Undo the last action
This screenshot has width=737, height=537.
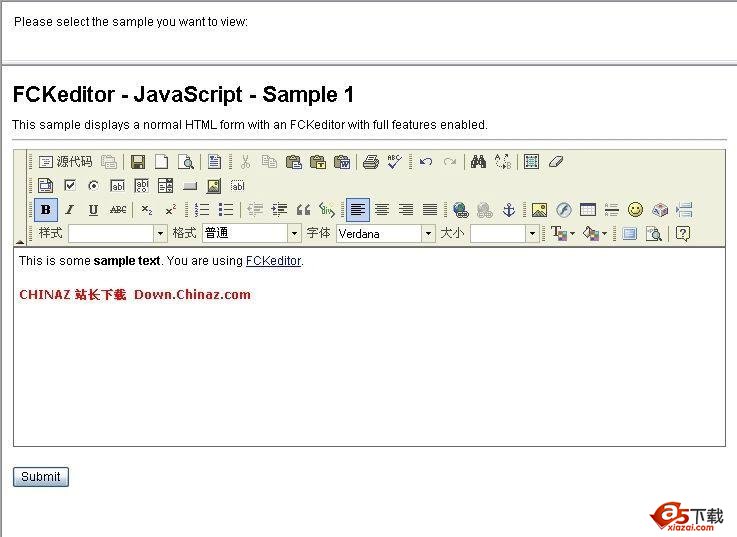pyautogui.click(x=426, y=162)
